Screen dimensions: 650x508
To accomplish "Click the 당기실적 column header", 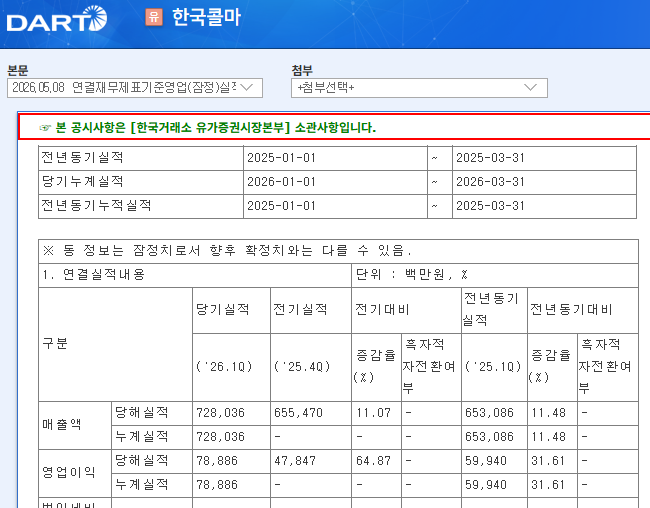I will pos(223,310).
